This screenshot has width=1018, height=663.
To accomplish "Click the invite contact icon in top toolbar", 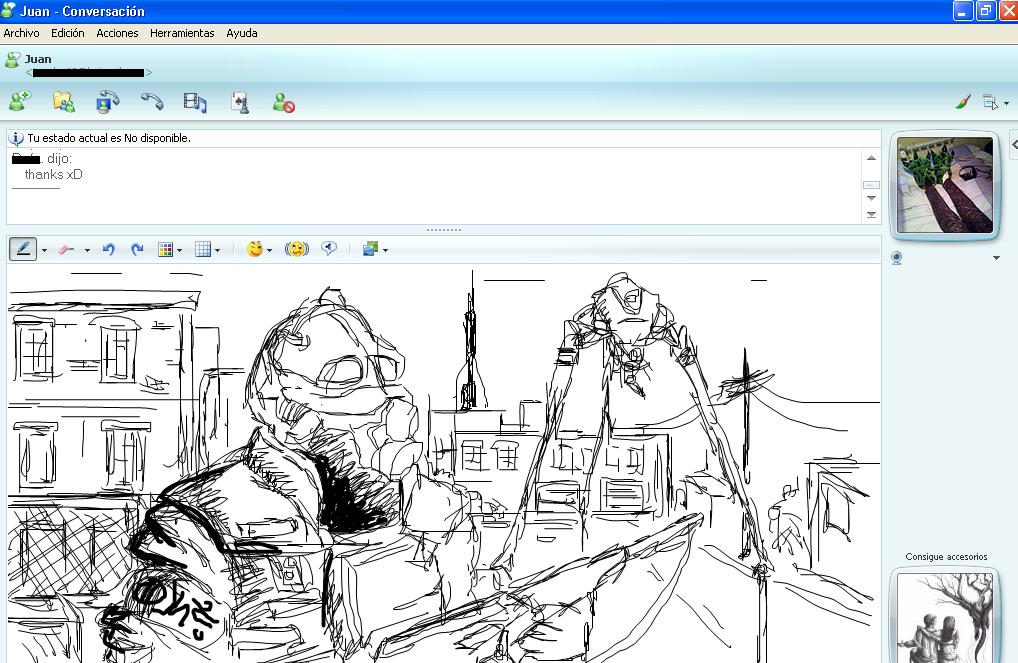I will [x=19, y=101].
